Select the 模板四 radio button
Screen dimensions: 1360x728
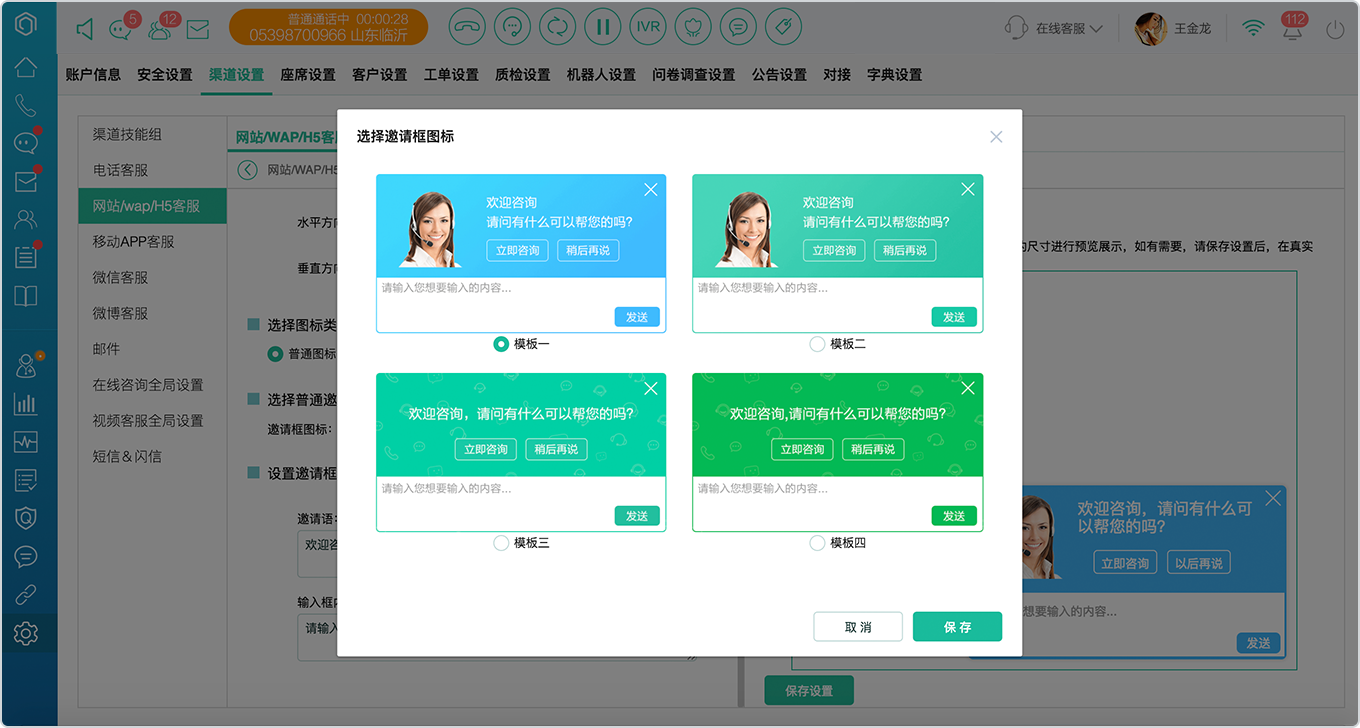[817, 543]
